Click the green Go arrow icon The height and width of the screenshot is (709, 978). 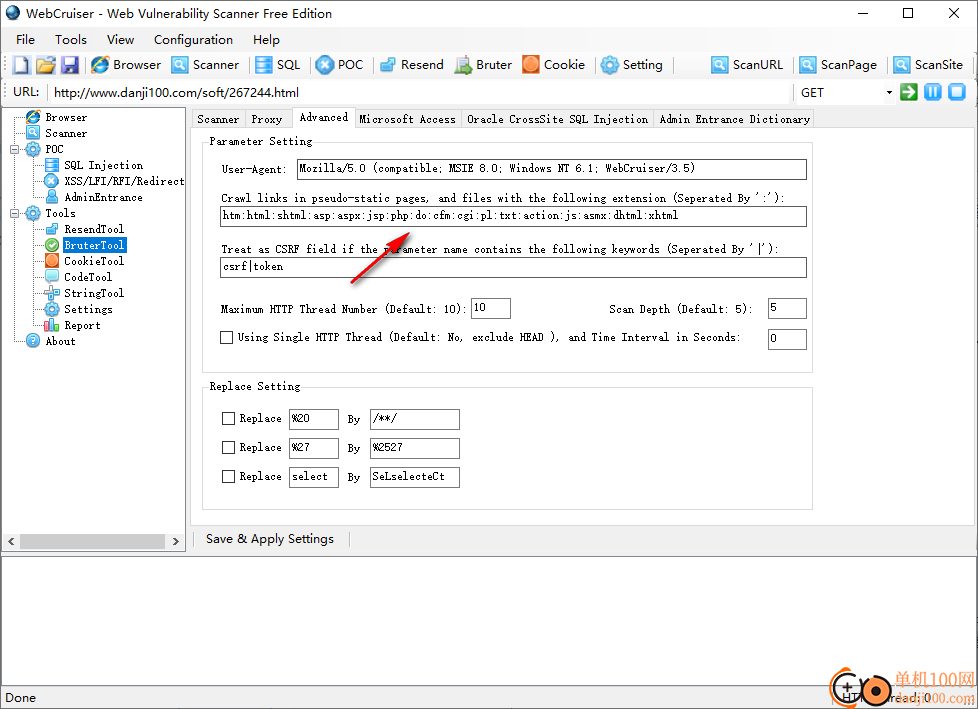909,92
